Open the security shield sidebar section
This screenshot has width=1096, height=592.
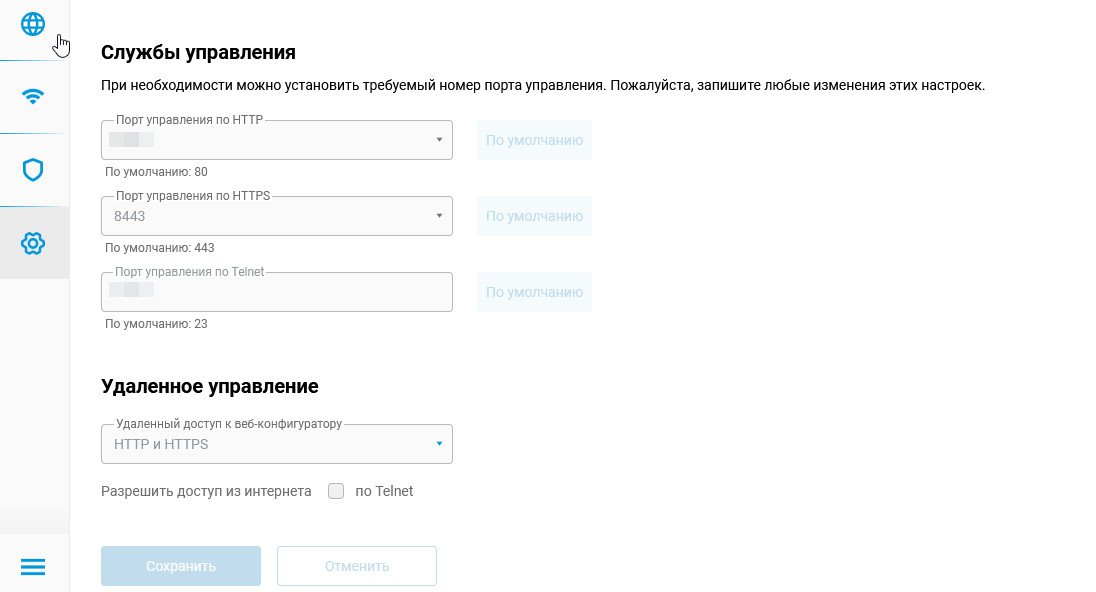click(33, 170)
